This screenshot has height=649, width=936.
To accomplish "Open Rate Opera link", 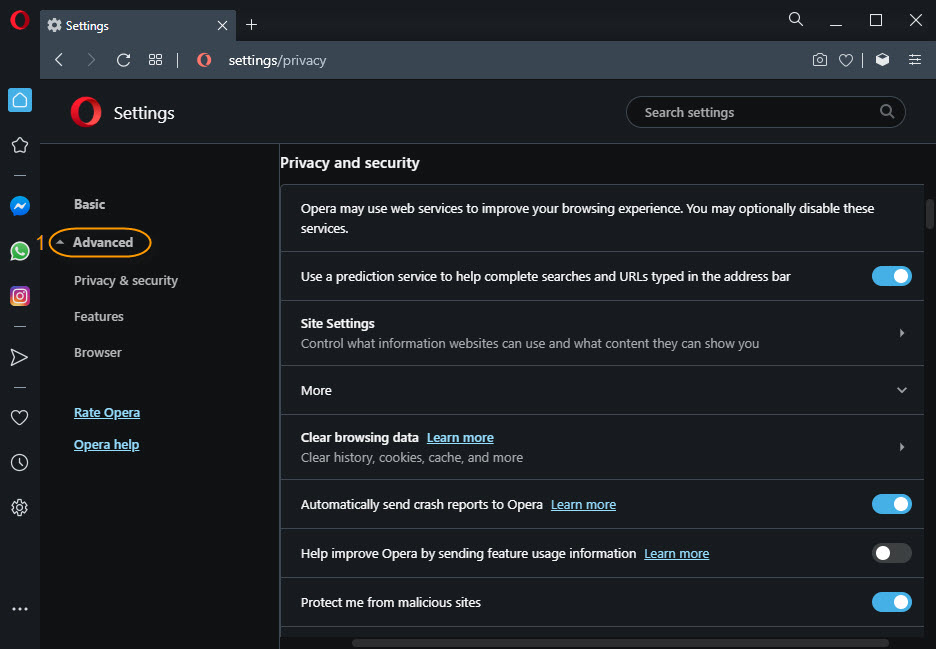I will tap(107, 413).
